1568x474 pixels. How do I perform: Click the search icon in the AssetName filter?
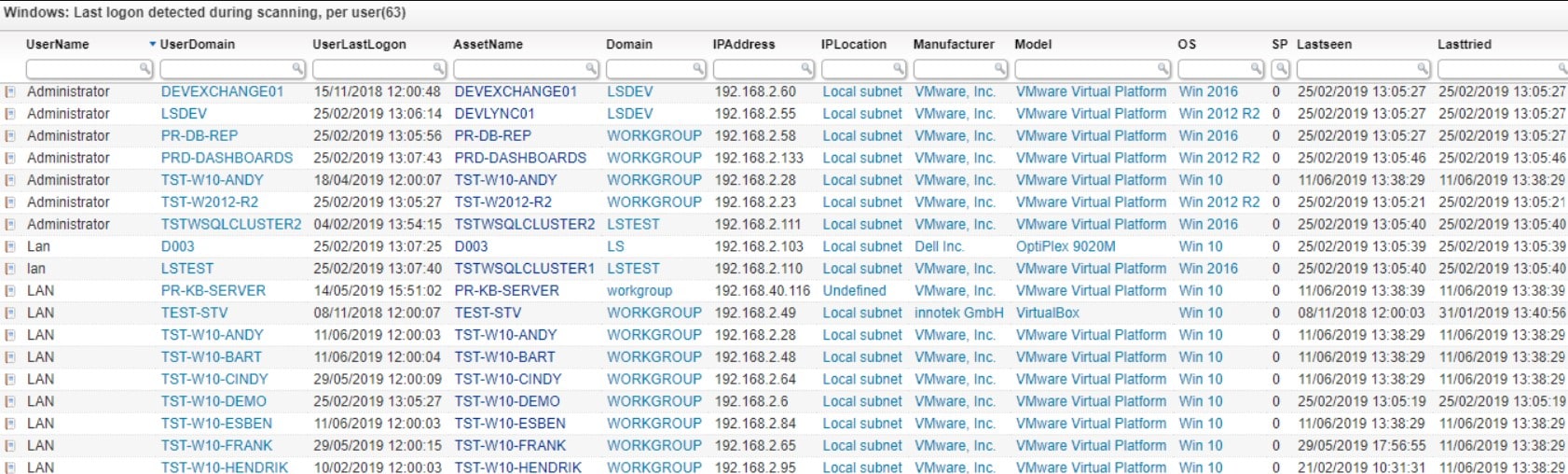point(591,68)
